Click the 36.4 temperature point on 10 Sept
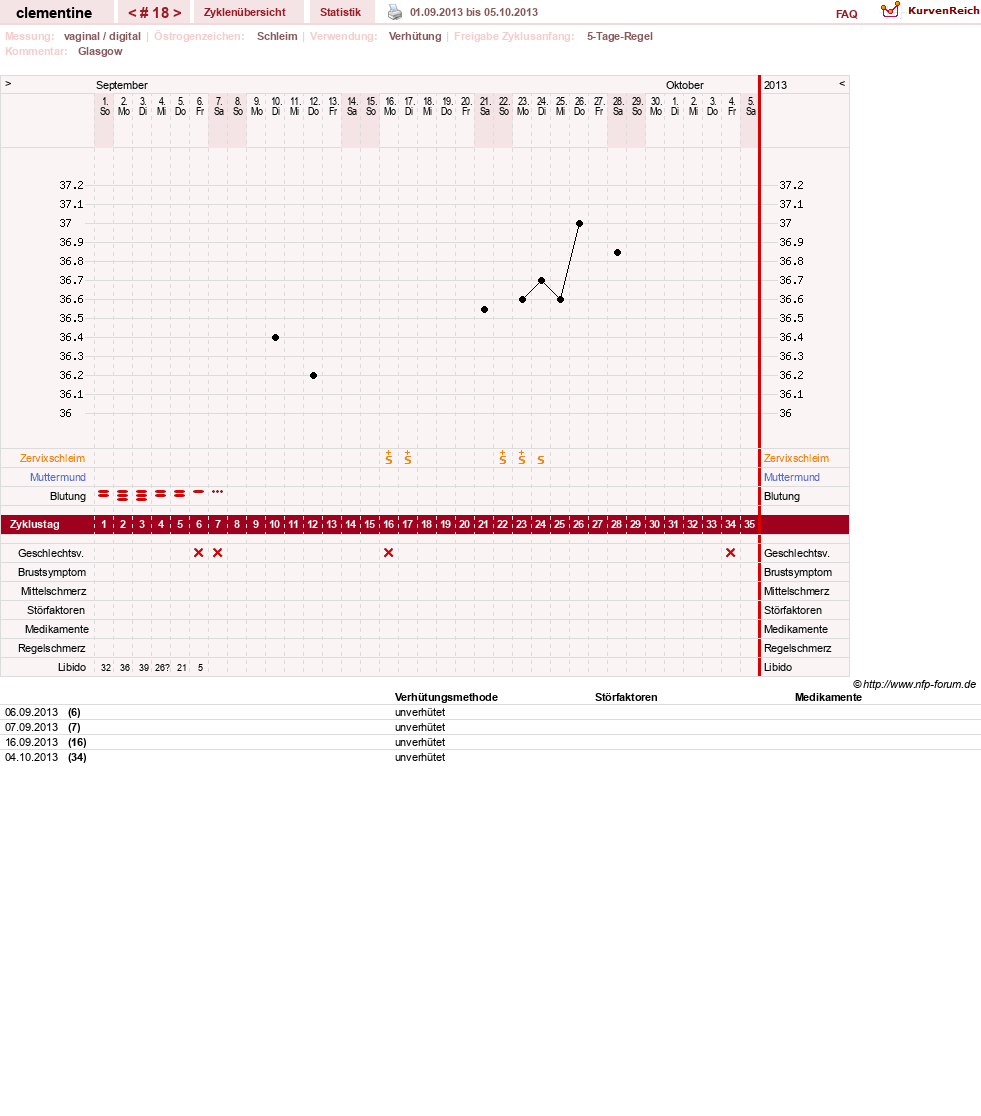The width and height of the screenshot is (981, 1116). 276,337
